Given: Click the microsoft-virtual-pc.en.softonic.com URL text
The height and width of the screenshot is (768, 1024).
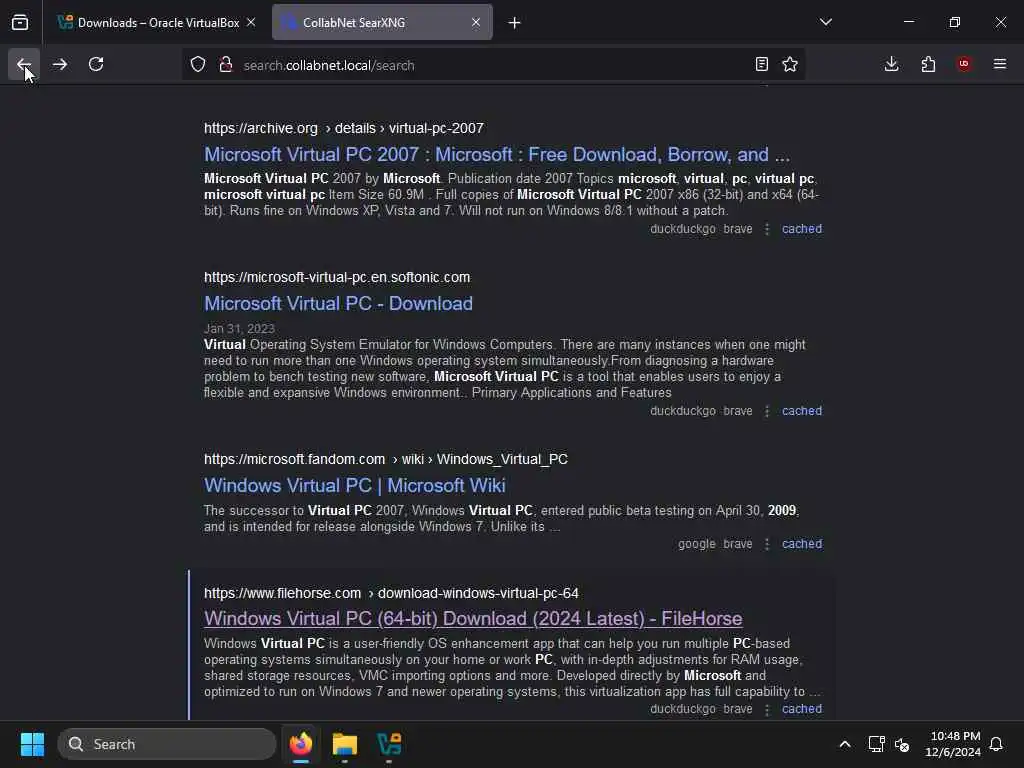Looking at the screenshot, I should [x=337, y=277].
